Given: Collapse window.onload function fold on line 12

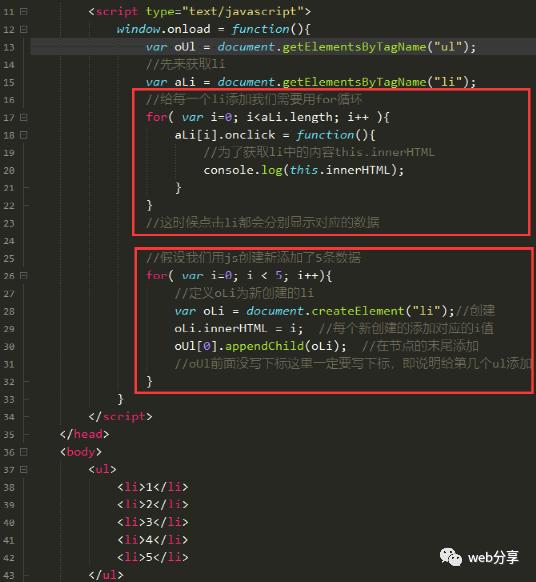Looking at the screenshot, I should 24,29.
